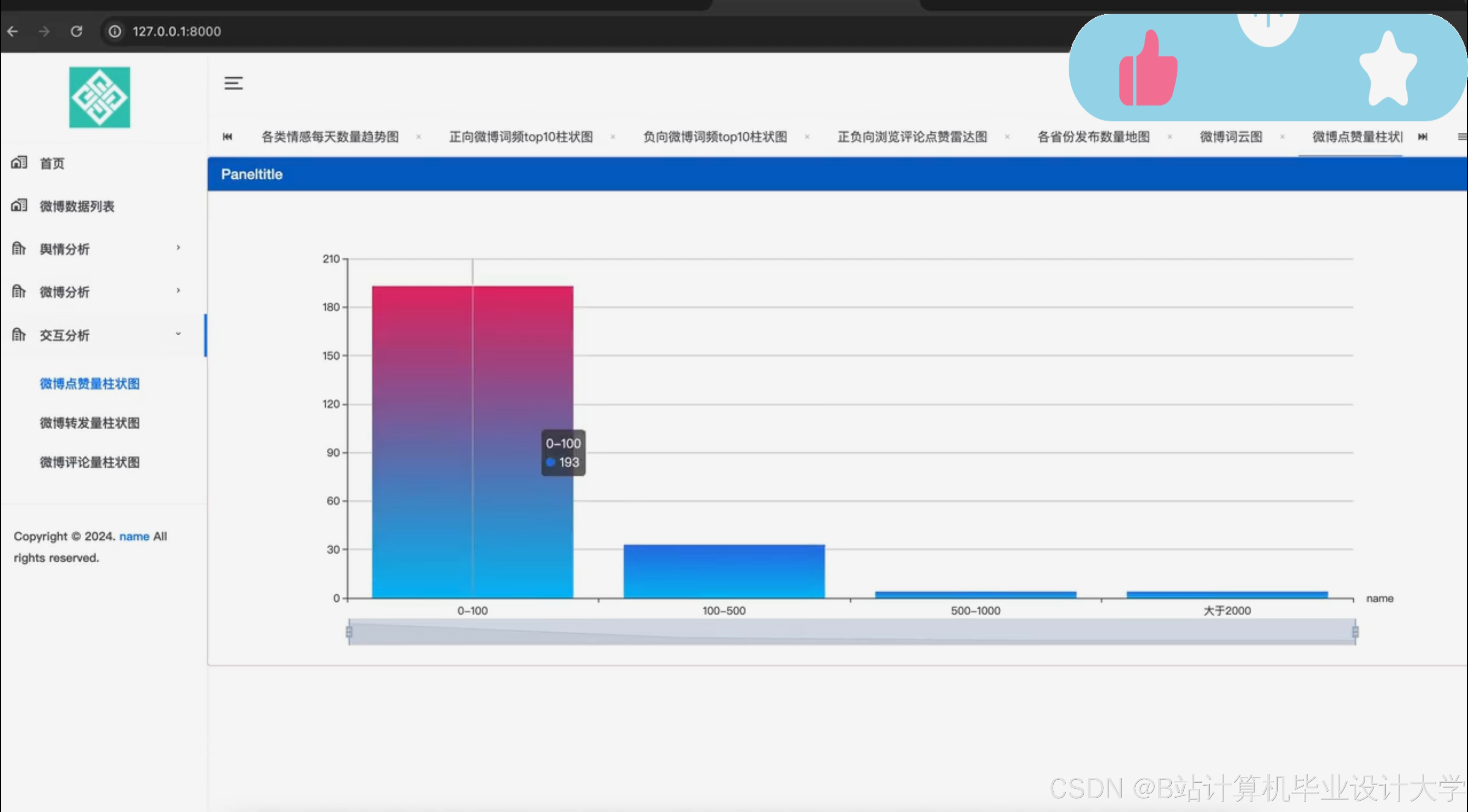Screen dimensions: 1468x812
Task: Click the hamburger menu collapse icon
Action: click(x=233, y=83)
